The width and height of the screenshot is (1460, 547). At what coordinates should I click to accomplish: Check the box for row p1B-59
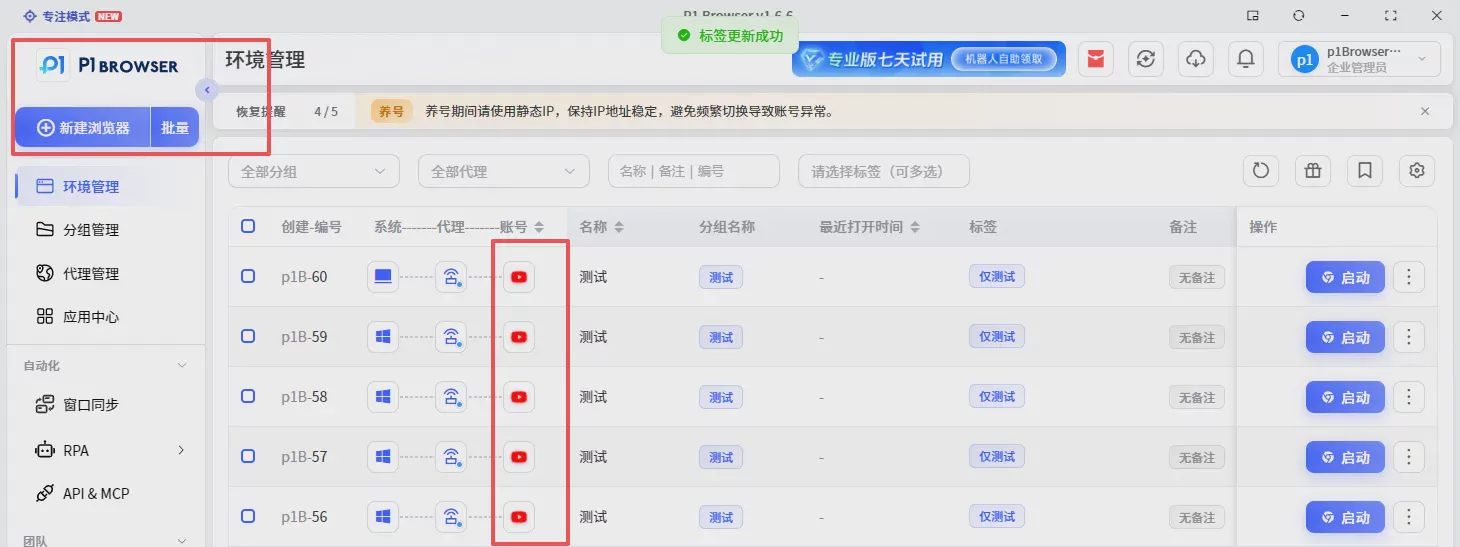pos(248,336)
